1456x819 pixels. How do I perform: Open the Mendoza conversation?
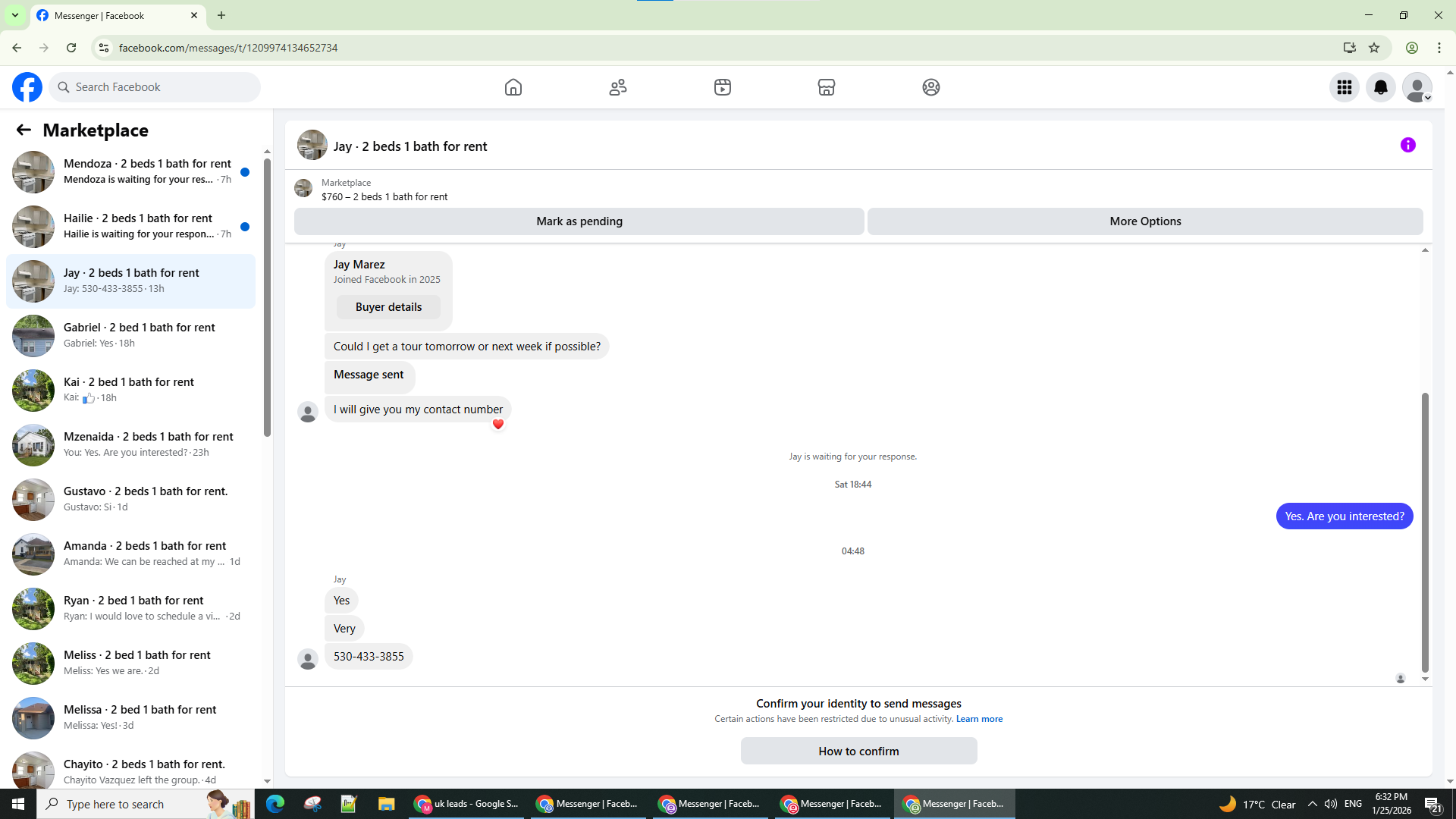click(x=130, y=171)
